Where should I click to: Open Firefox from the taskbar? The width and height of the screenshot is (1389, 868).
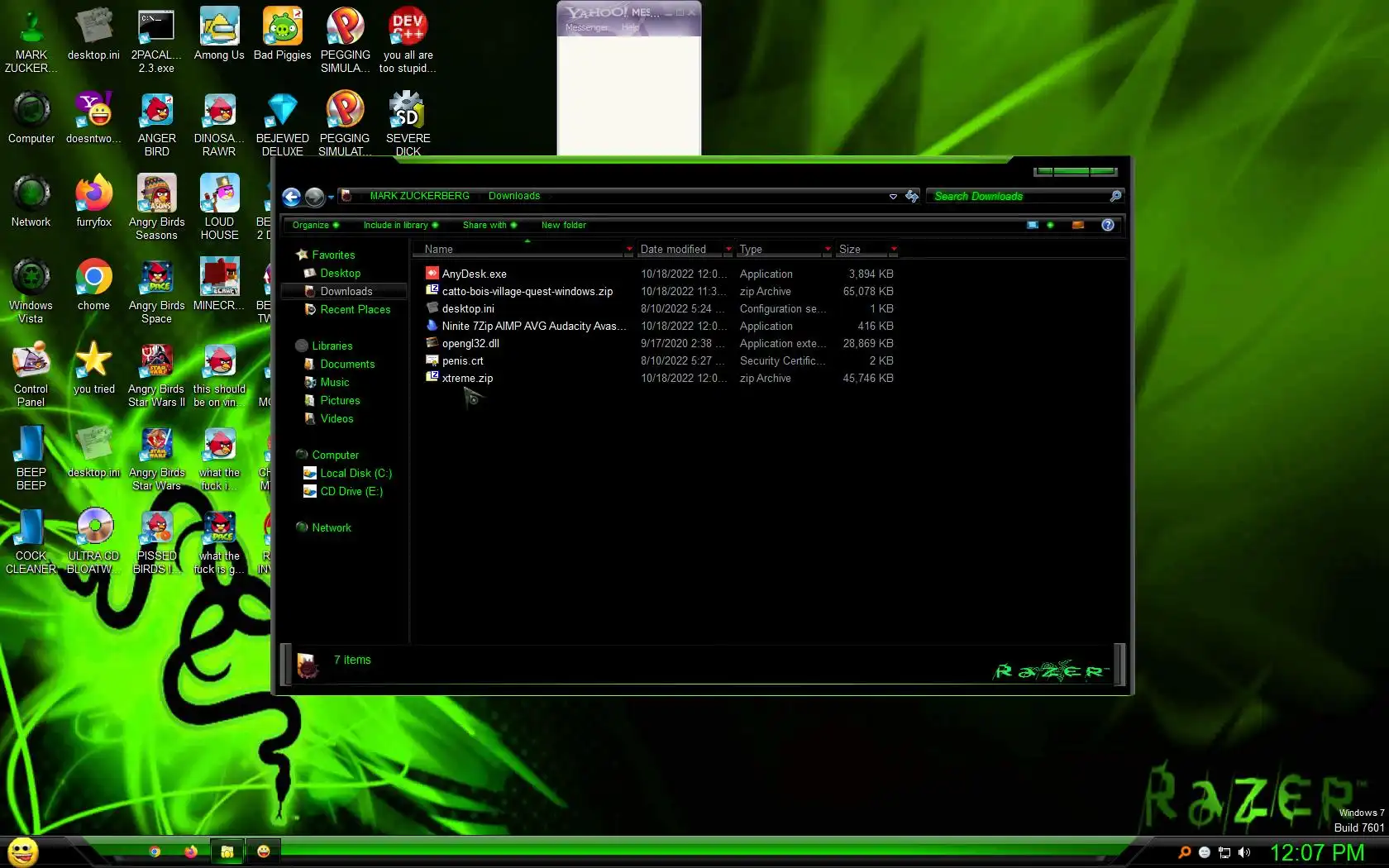[191, 851]
